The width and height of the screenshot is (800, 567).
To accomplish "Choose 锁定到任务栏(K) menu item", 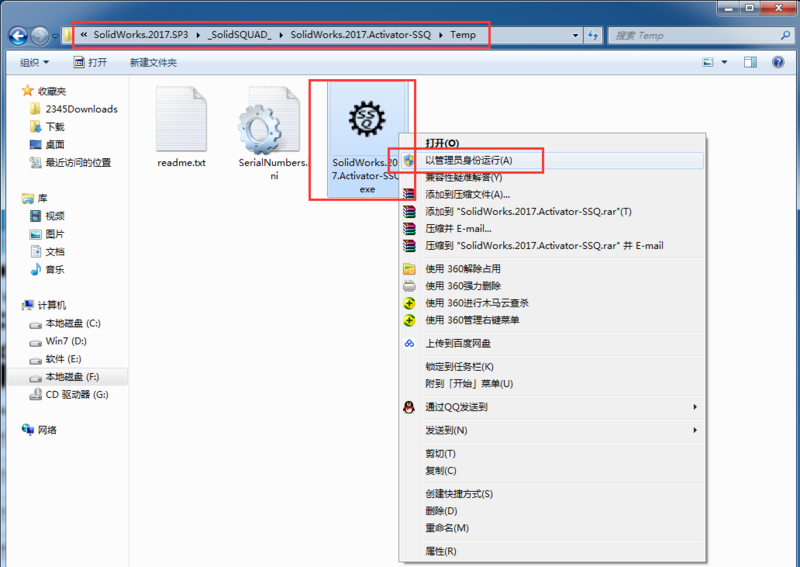I will (x=552, y=366).
